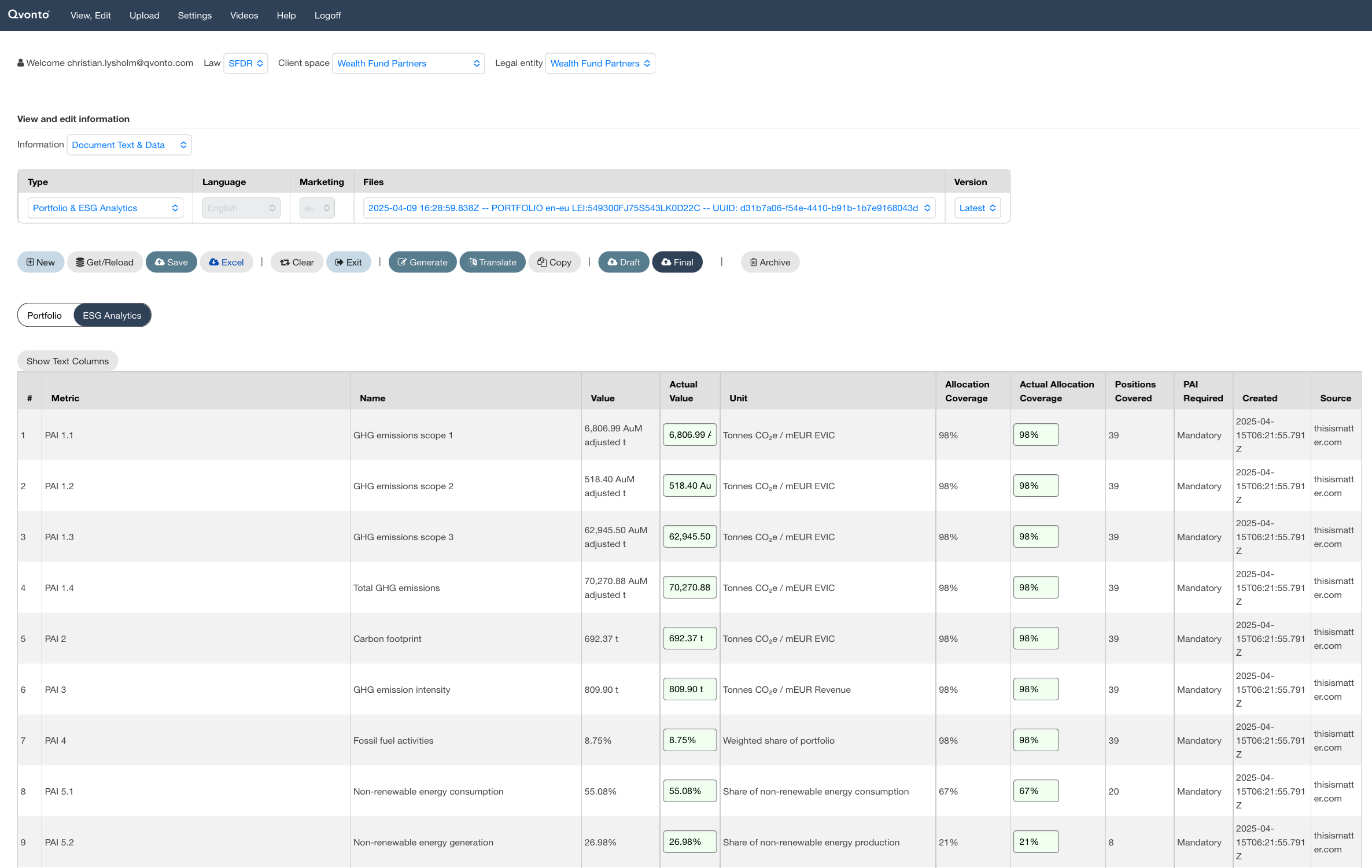Open the Upload menu
Screen dimensions: 1372x868
144,16
